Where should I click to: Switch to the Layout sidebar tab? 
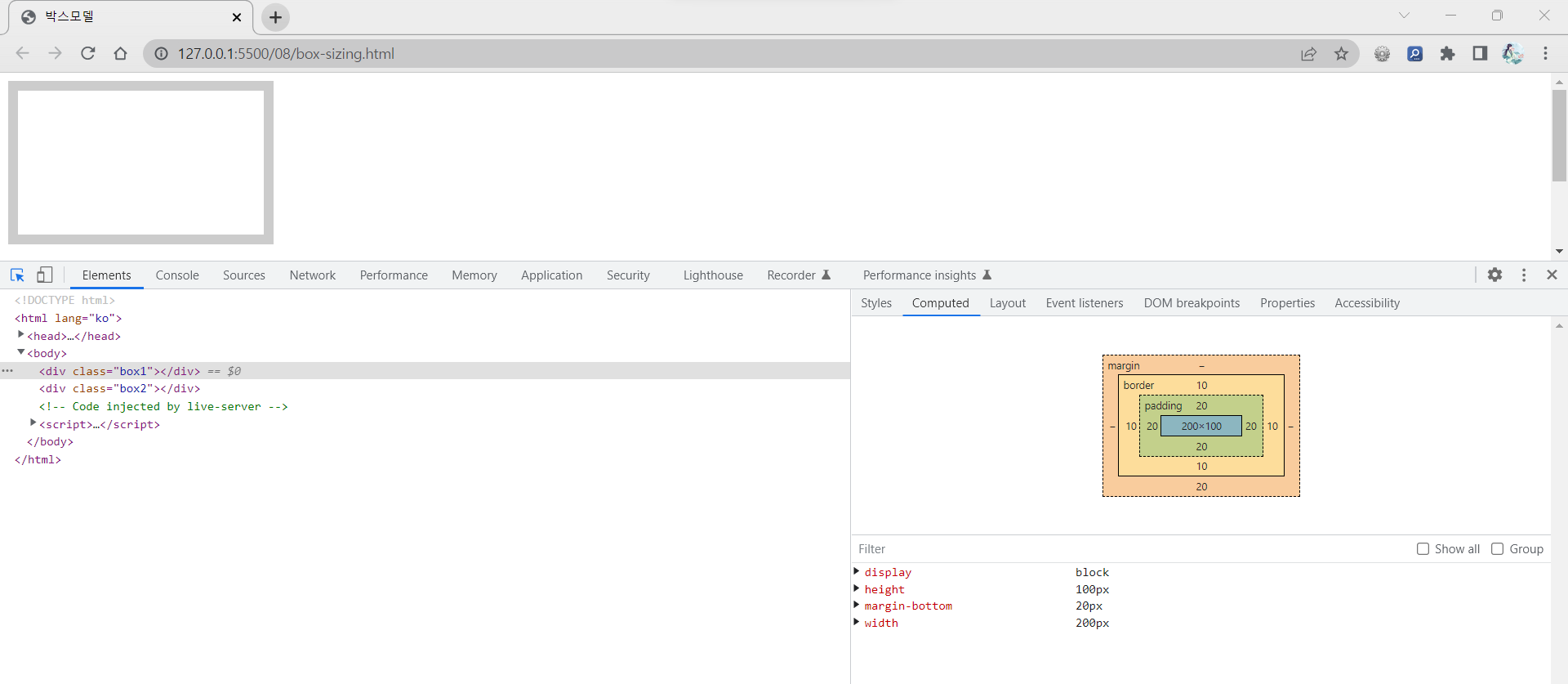pos(1008,303)
